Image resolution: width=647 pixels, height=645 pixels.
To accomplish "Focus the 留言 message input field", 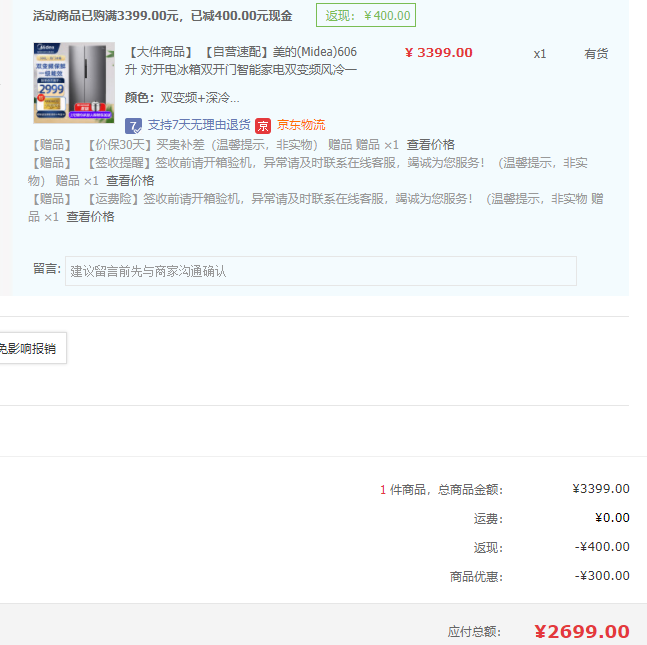I will coord(321,271).
